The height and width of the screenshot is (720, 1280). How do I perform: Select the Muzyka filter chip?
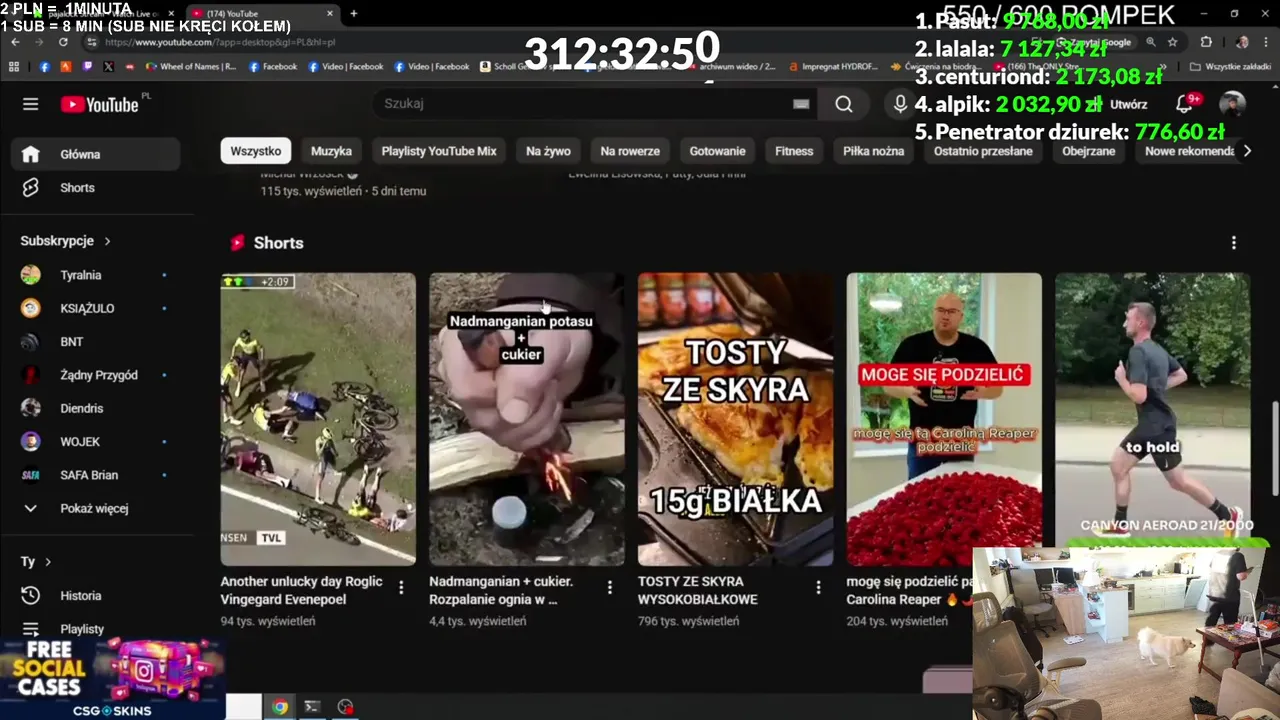pyautogui.click(x=331, y=151)
